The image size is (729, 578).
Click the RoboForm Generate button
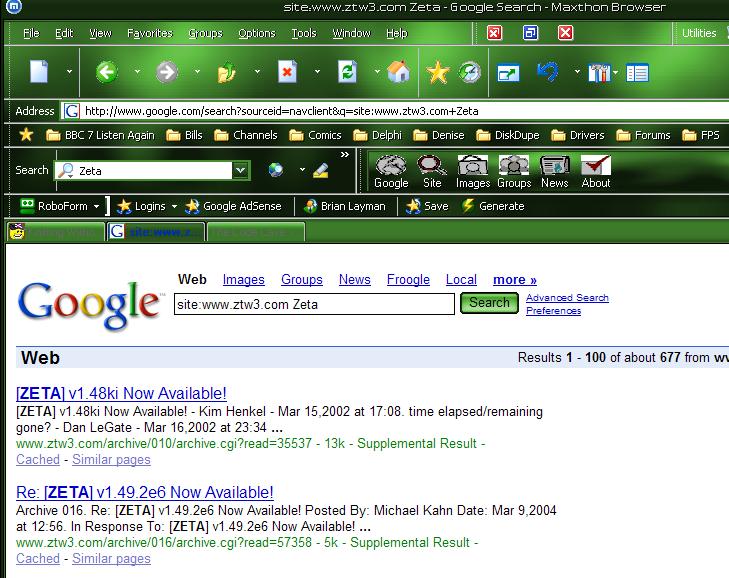[493, 206]
